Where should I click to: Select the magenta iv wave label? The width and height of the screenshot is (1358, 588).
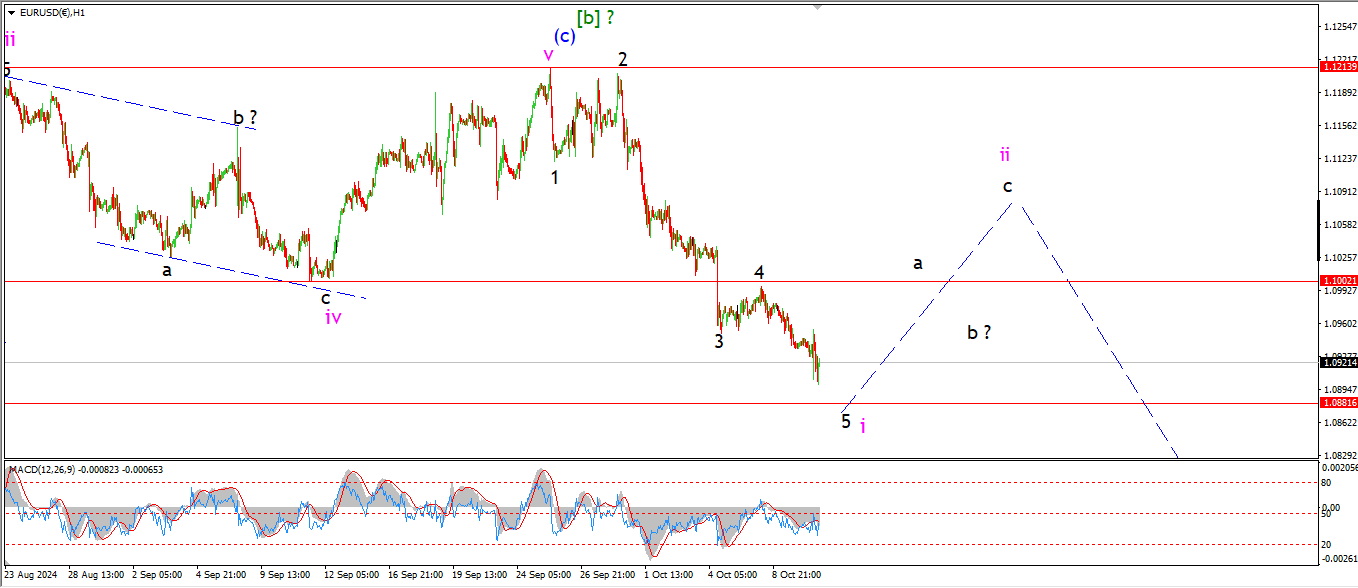pos(333,317)
